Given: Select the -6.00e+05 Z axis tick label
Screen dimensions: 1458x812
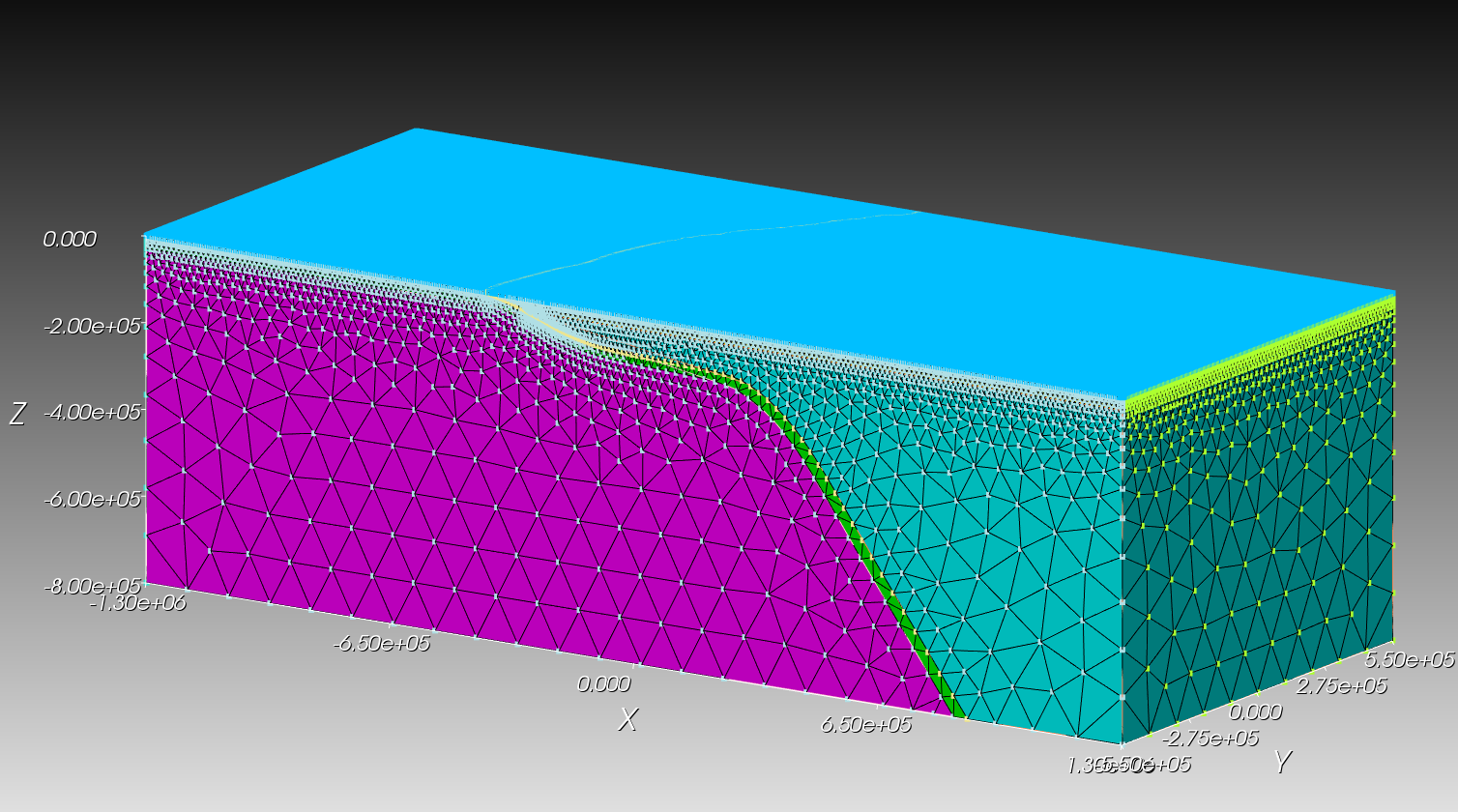Looking at the screenshot, I should 93,499.
